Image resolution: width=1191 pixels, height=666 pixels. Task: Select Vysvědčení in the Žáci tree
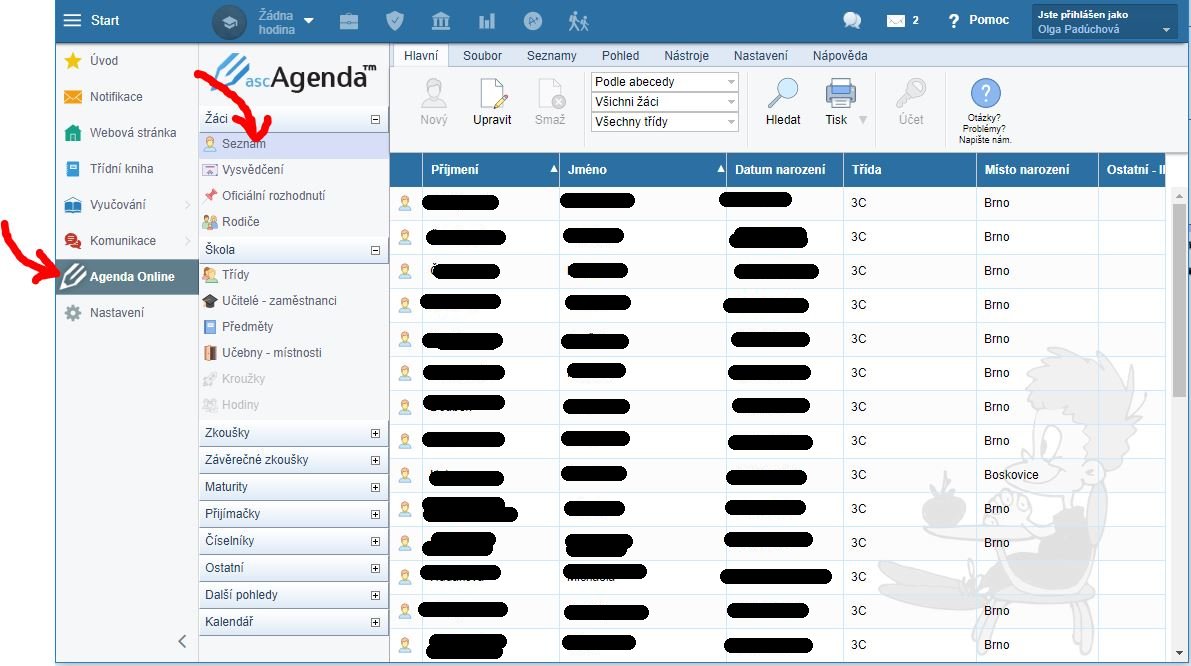tap(252, 170)
